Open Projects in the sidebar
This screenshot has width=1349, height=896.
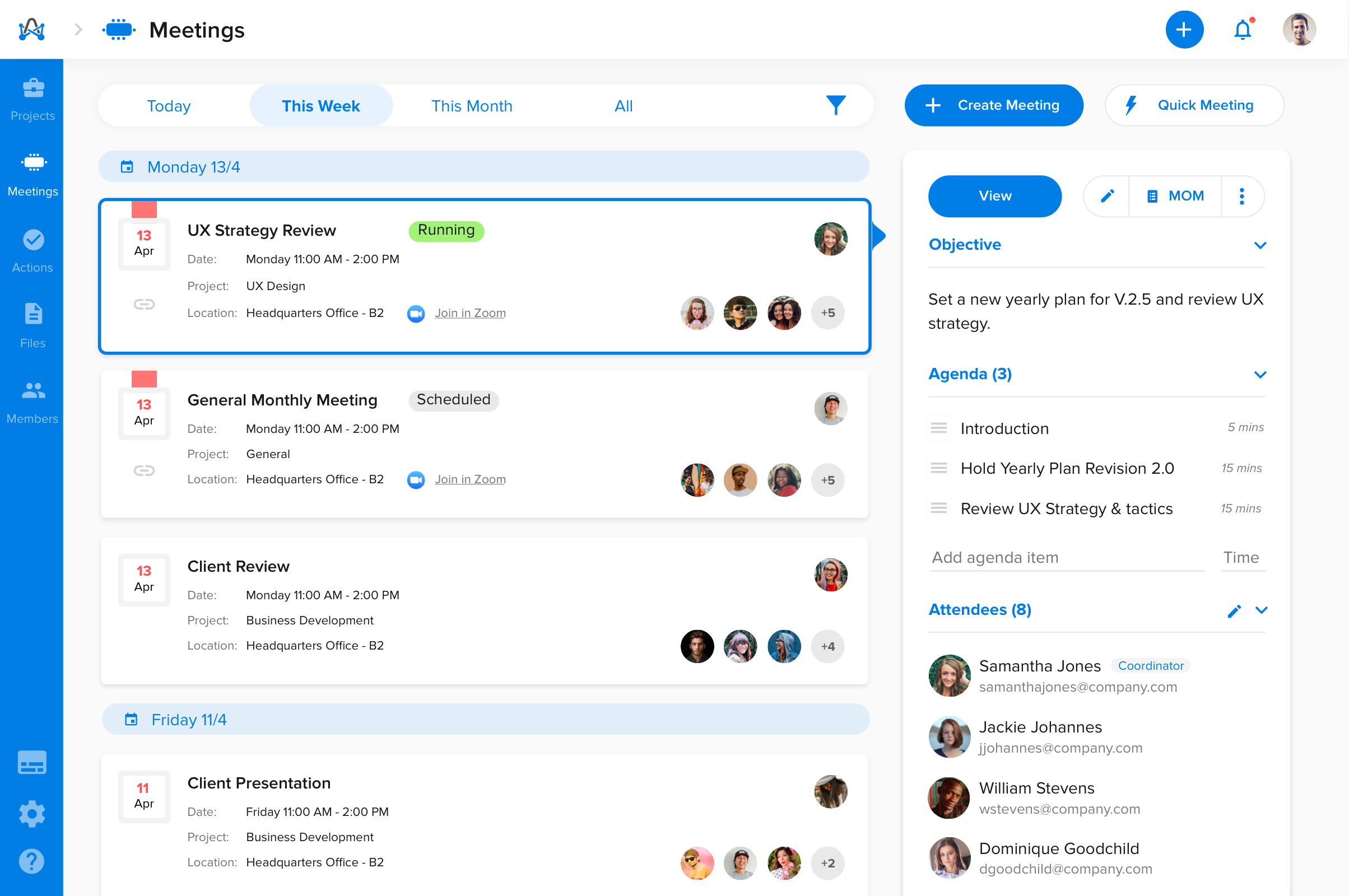tap(32, 100)
